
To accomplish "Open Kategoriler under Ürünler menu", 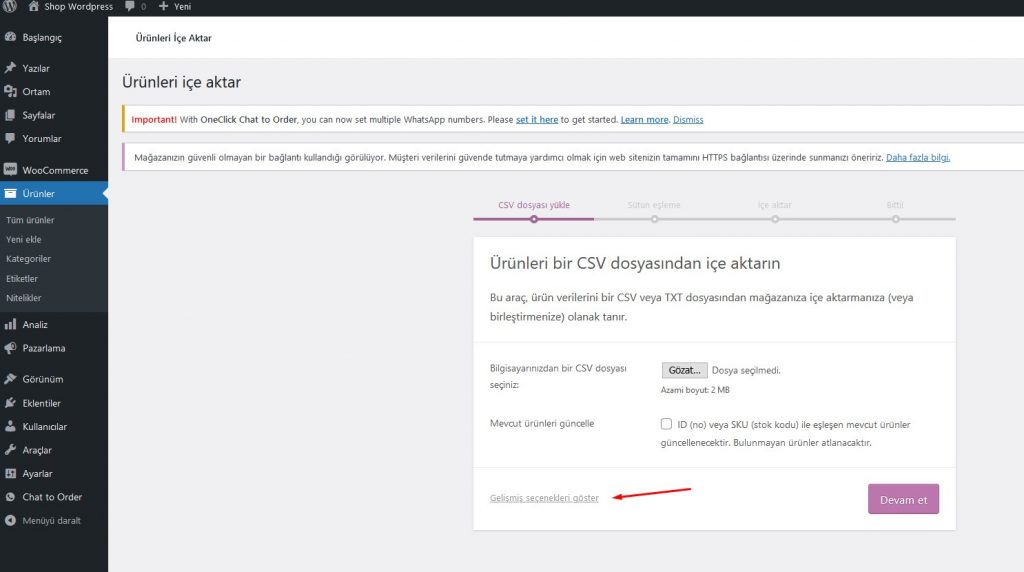I will pyautogui.click(x=28, y=259).
